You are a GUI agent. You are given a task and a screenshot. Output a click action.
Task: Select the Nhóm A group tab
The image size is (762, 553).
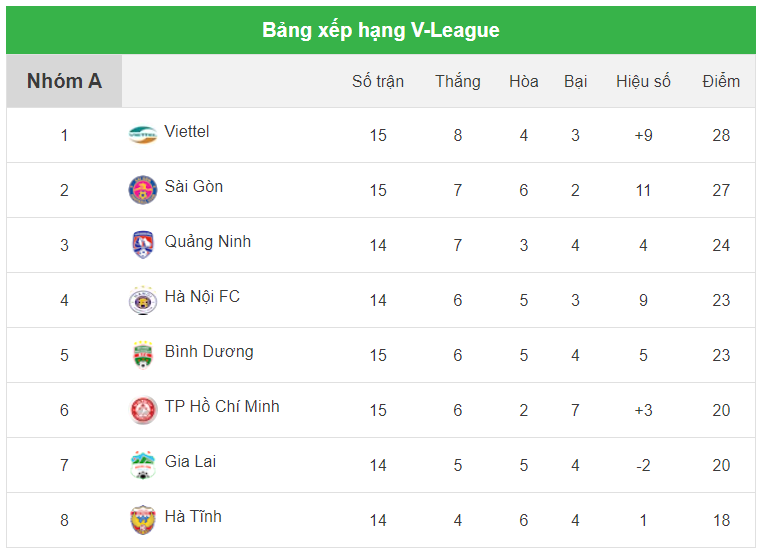point(64,81)
